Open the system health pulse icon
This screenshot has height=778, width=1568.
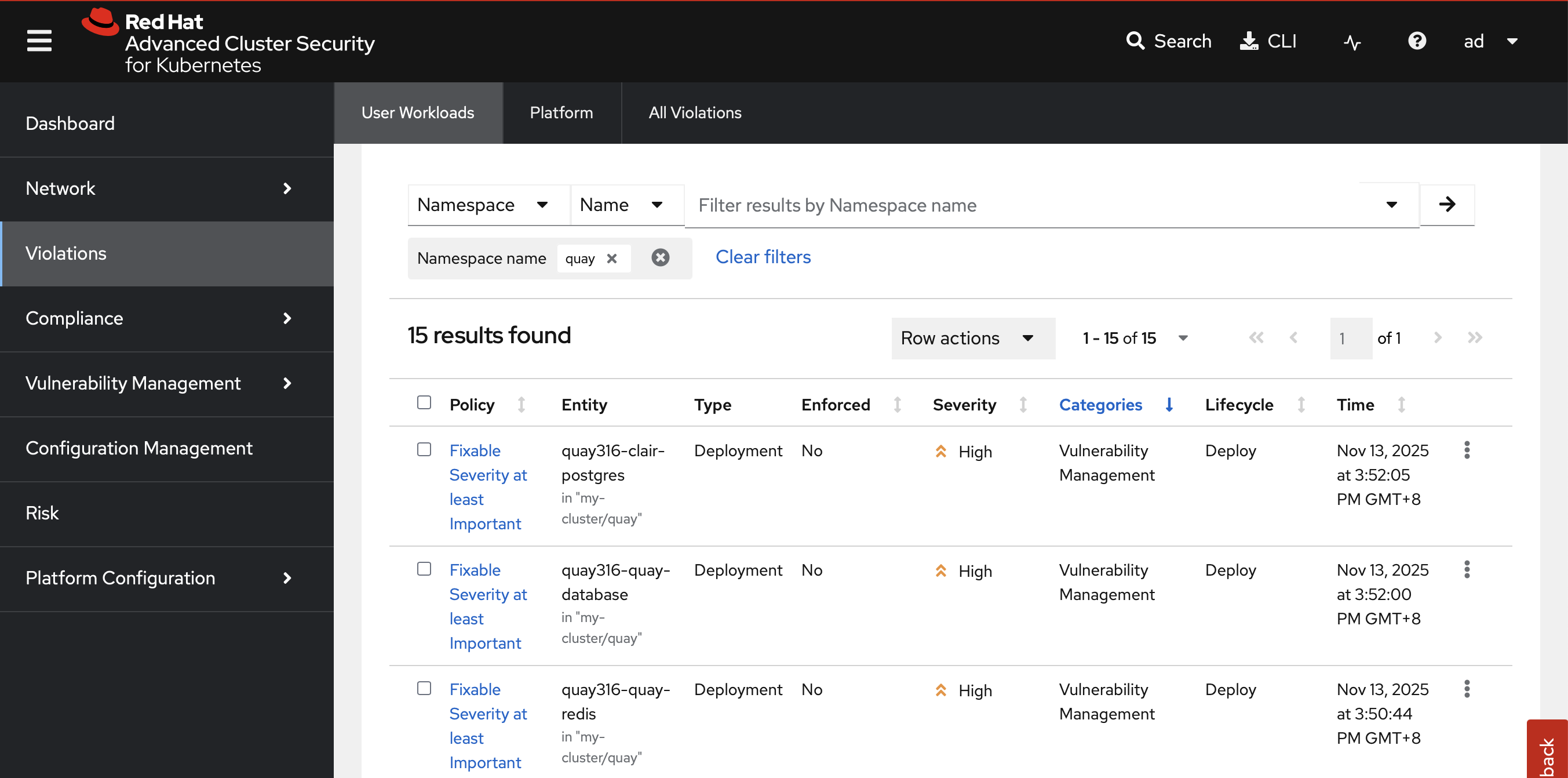coord(1352,42)
